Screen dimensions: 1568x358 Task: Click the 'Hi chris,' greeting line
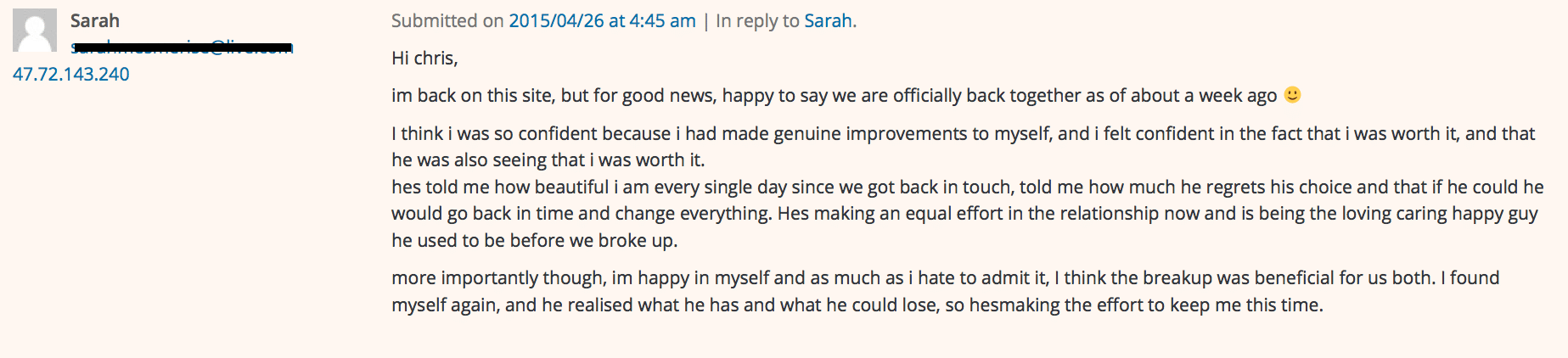point(424,59)
